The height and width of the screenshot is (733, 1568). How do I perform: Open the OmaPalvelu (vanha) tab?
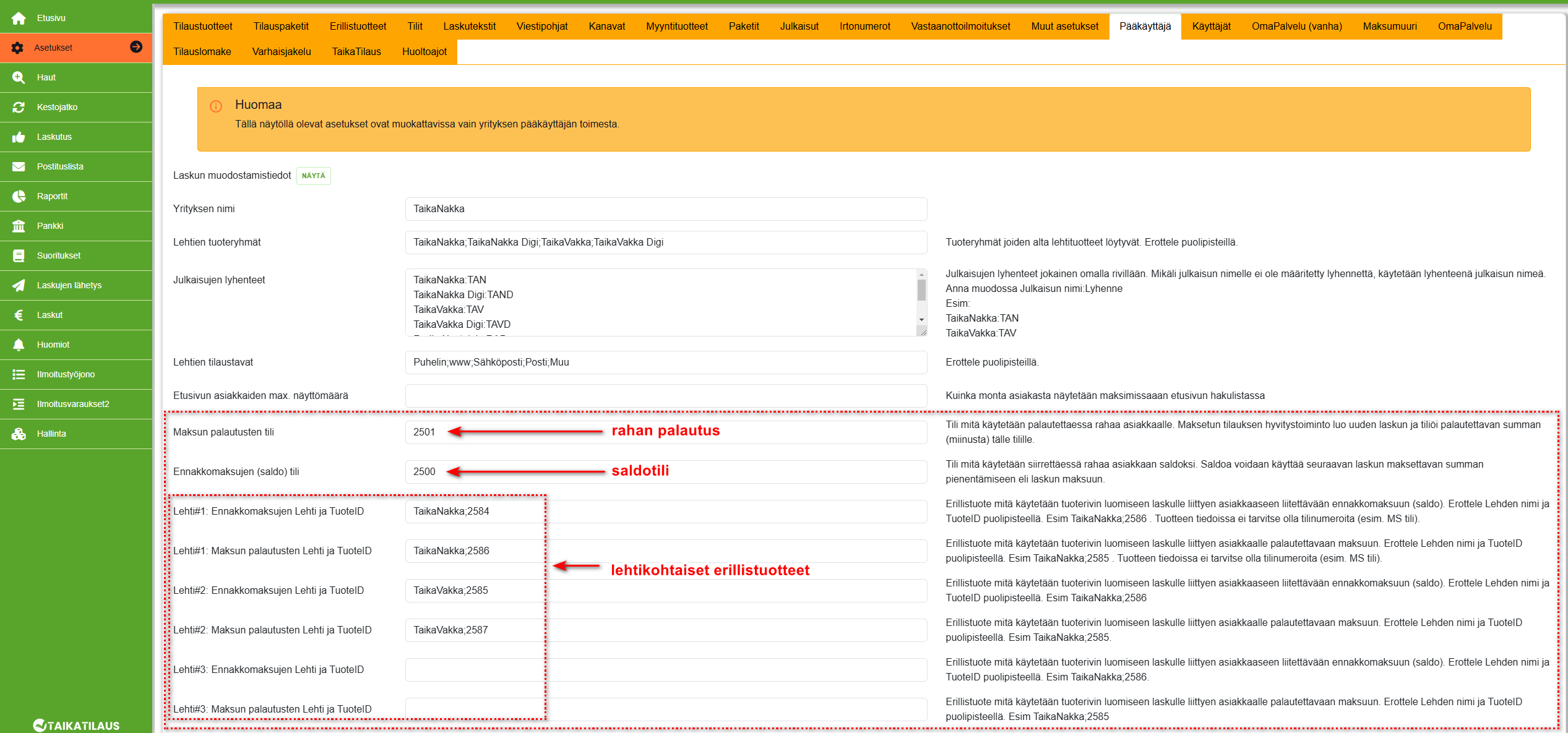pos(1297,26)
